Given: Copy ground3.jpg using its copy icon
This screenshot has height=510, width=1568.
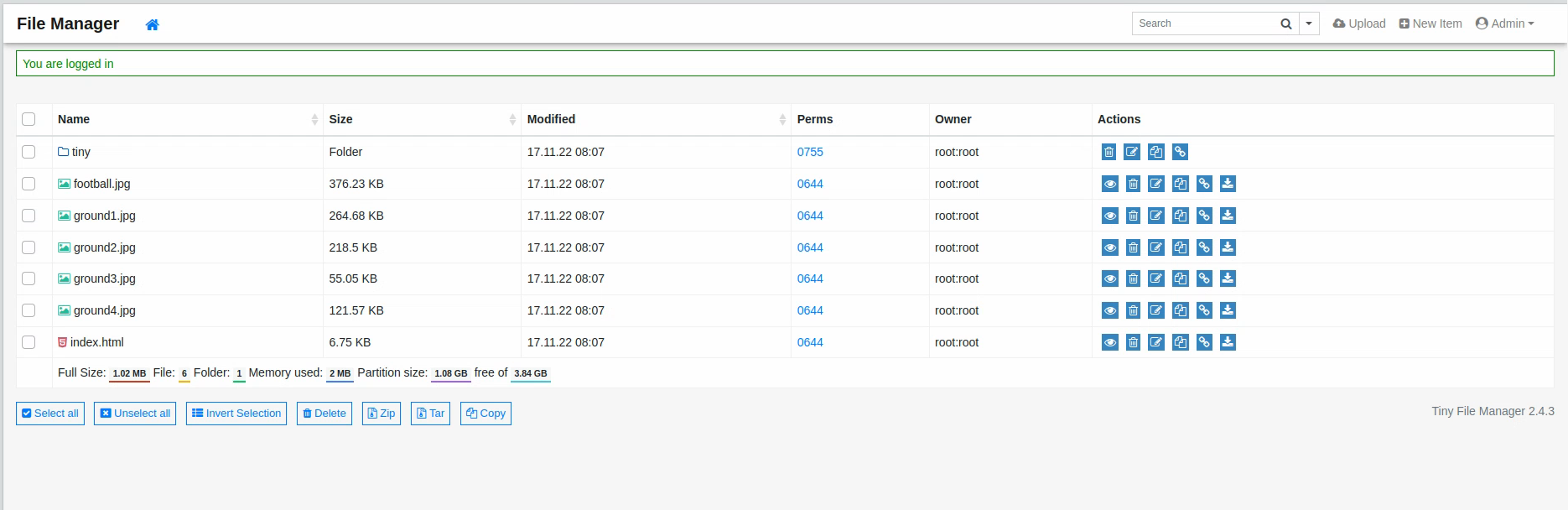Looking at the screenshot, I should point(1180,278).
